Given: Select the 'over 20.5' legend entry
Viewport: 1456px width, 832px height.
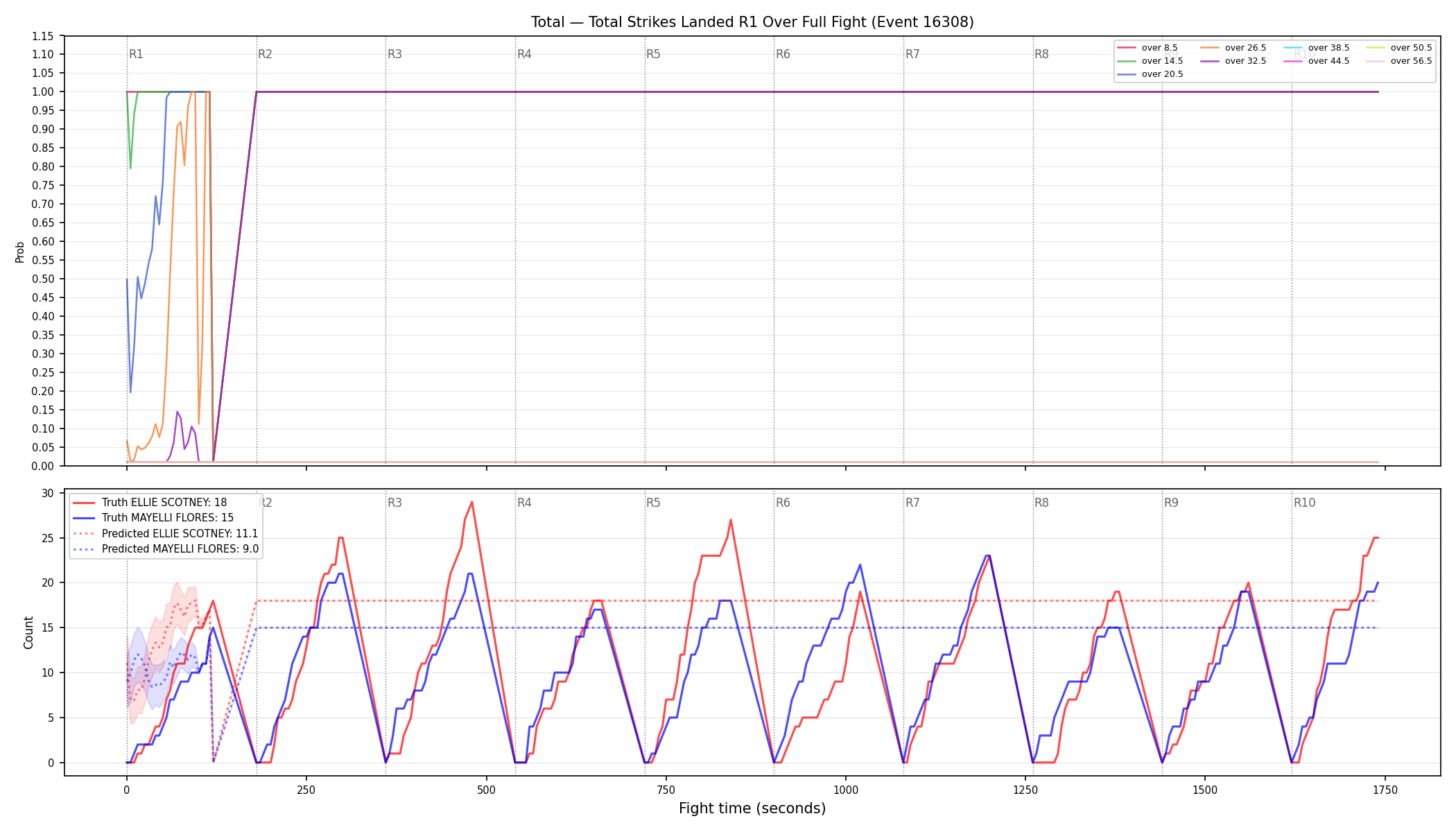Looking at the screenshot, I should coord(1150,74).
